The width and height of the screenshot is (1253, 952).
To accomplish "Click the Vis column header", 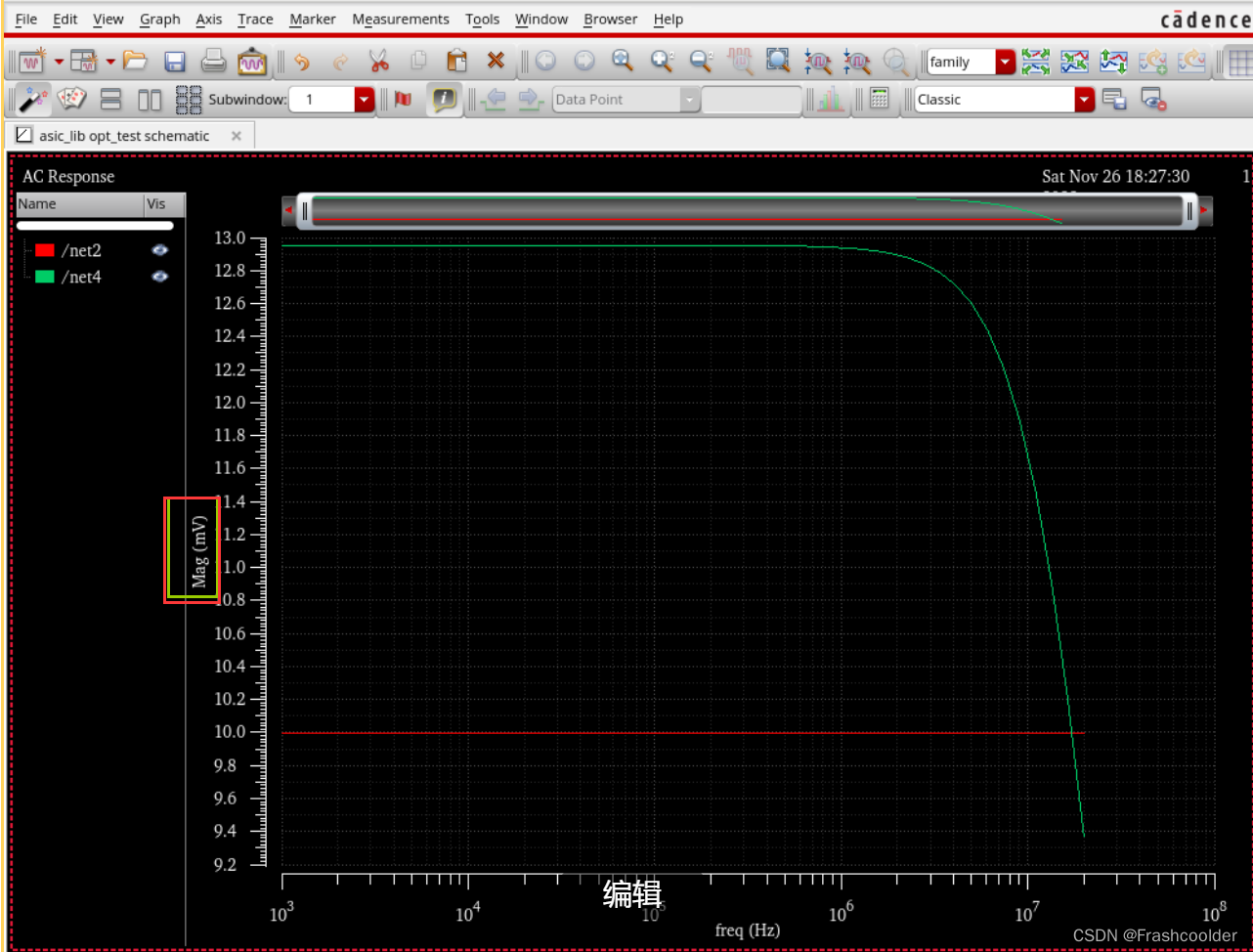I will coord(164,204).
